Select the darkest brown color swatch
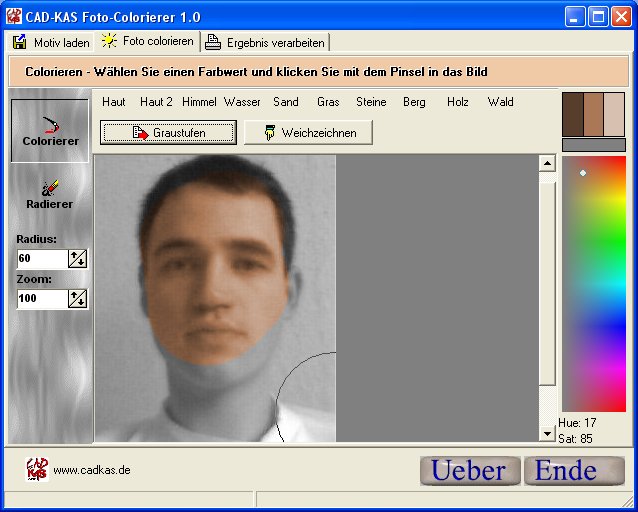This screenshot has height=512, width=638. click(x=573, y=114)
